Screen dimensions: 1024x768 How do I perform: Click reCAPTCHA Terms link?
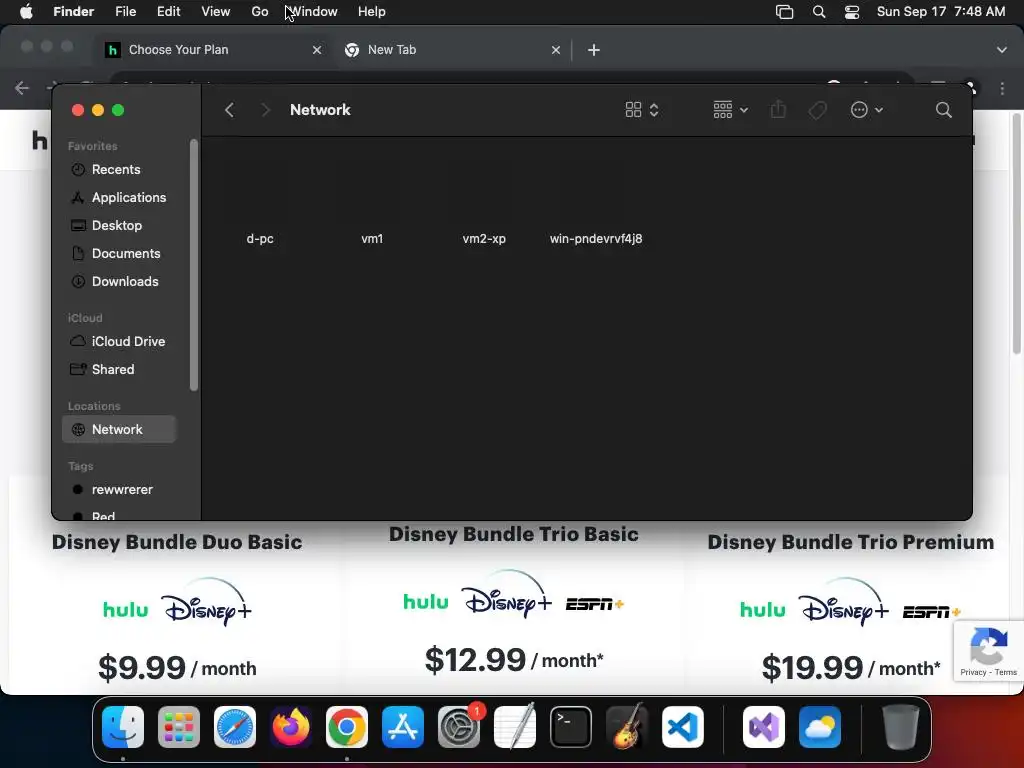click(1006, 672)
